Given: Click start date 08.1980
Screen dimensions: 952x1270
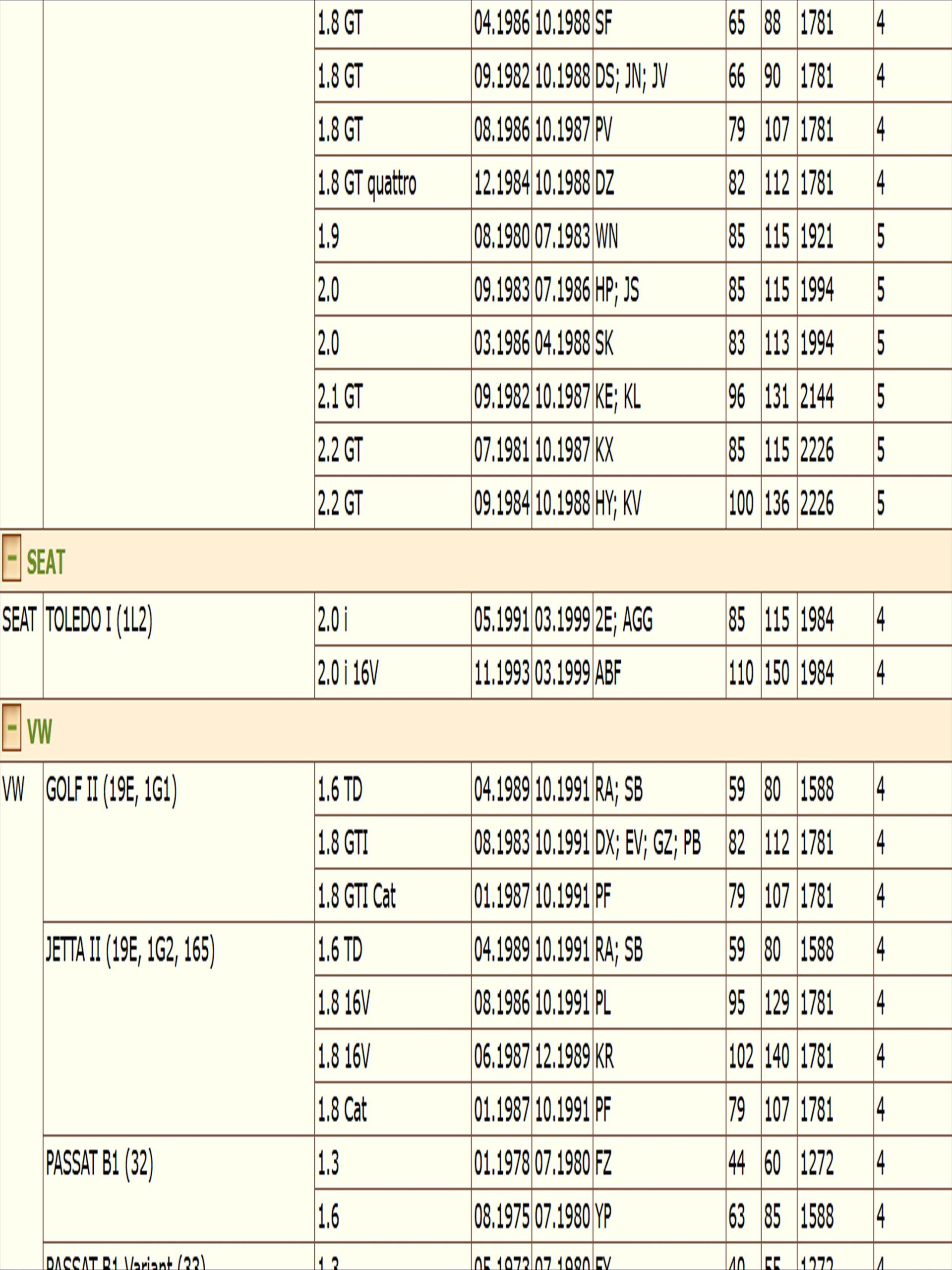Looking at the screenshot, I should pyautogui.click(x=502, y=236).
